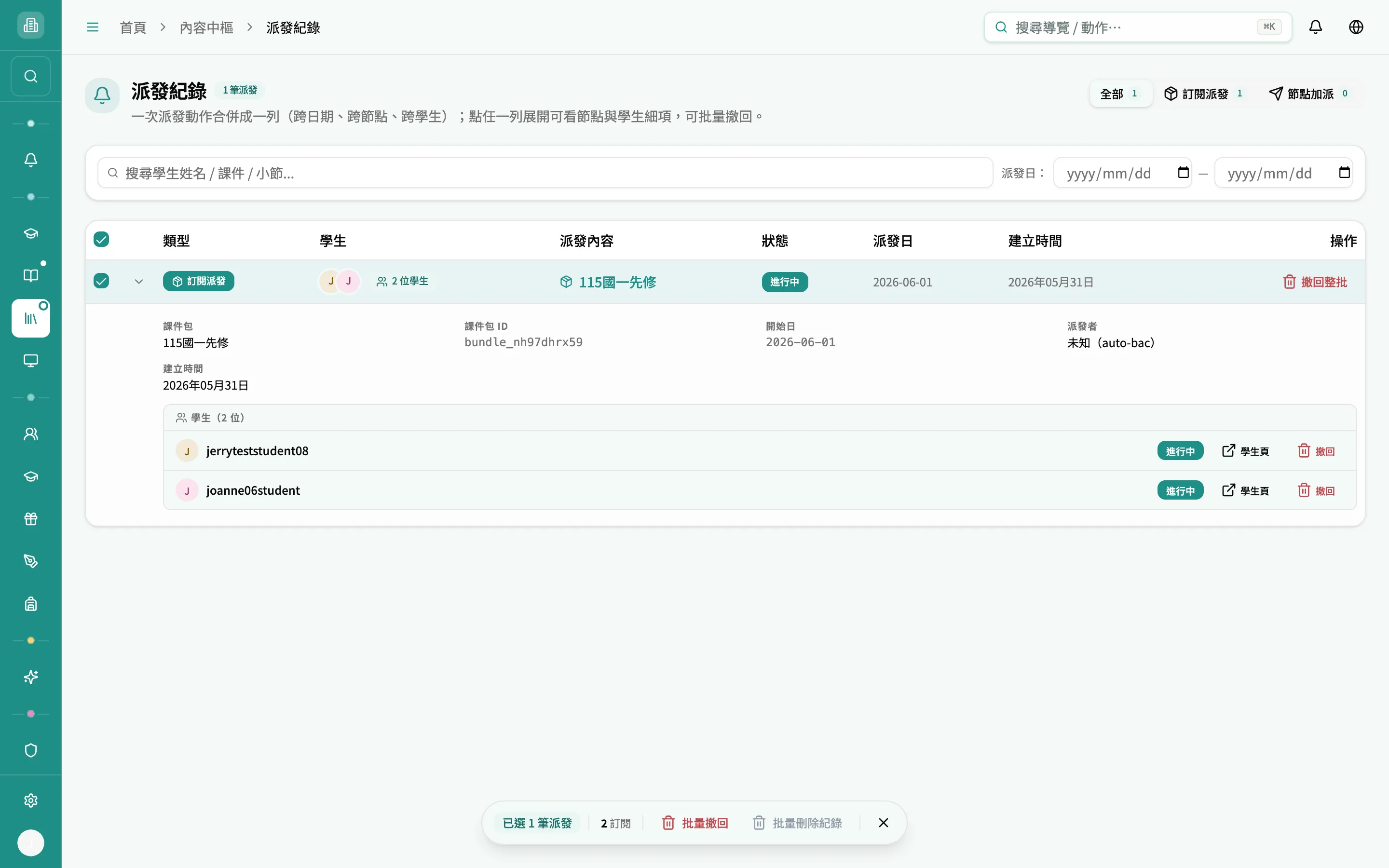
Task: Click 撤回 for joanne06student
Action: [x=1317, y=491]
